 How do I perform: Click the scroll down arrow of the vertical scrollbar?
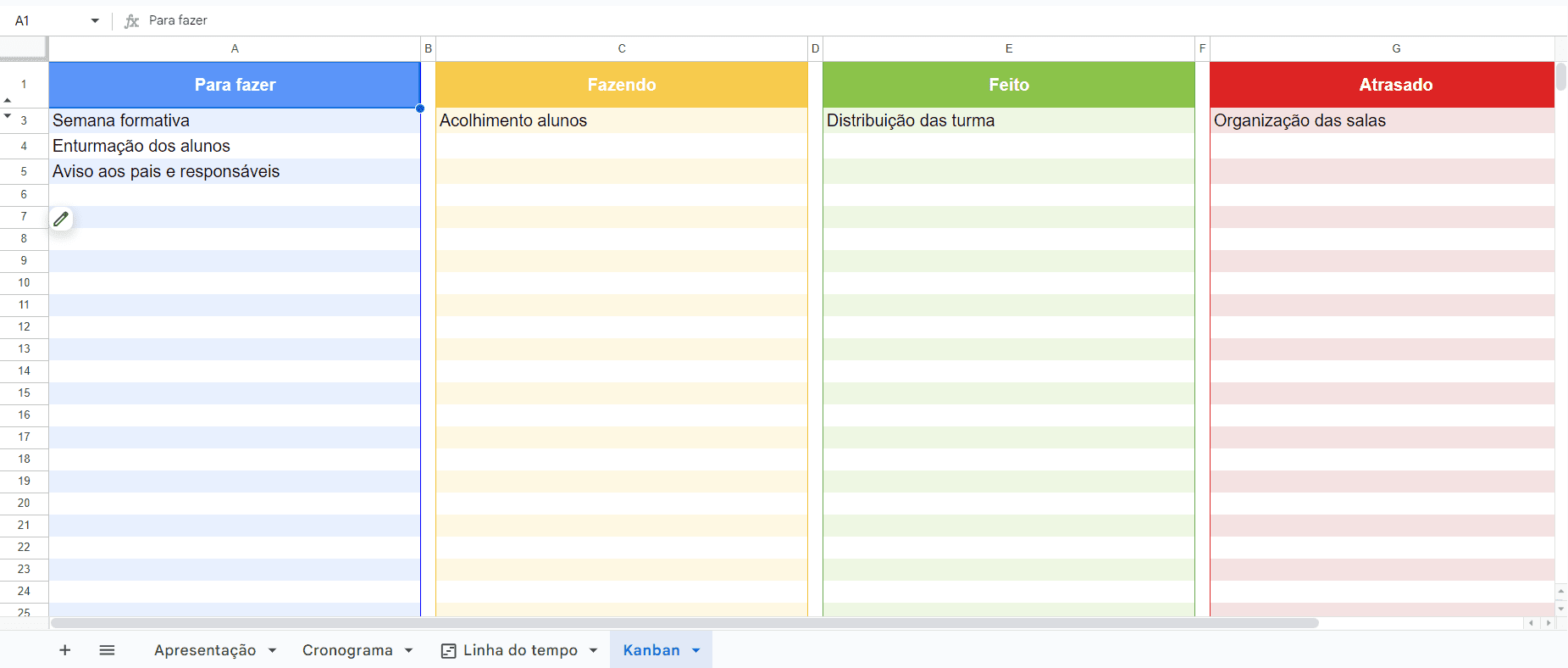point(1561,609)
